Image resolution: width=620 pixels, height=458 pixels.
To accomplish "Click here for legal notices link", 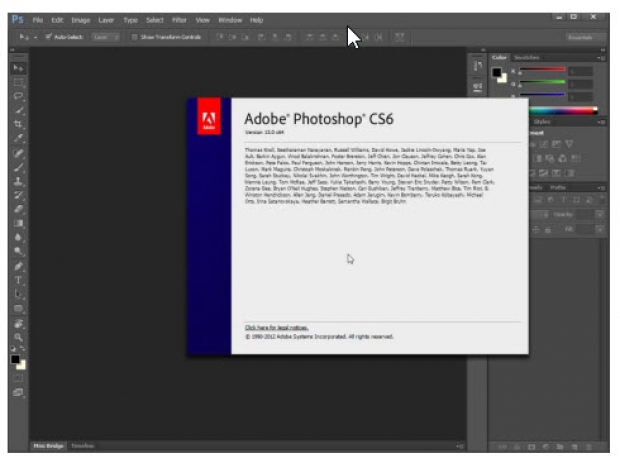I will [276, 327].
